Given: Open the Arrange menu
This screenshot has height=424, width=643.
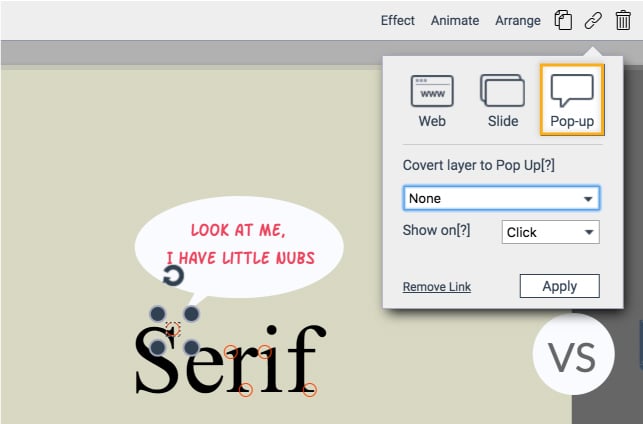Looking at the screenshot, I should [518, 21].
